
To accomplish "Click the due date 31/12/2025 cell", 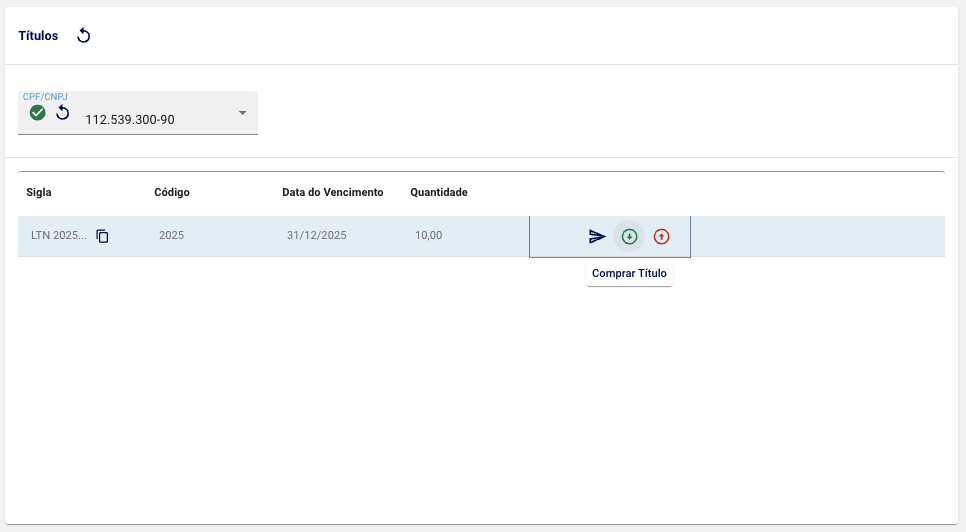I will tap(316, 236).
